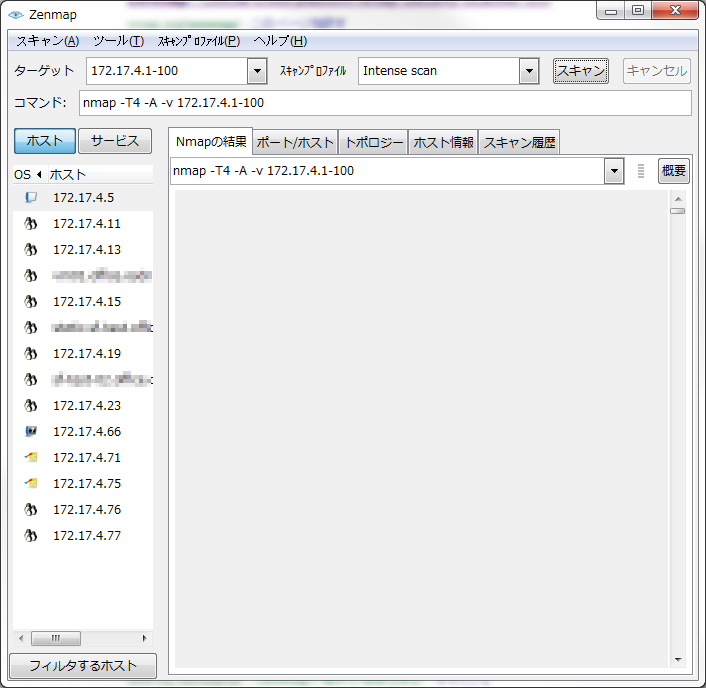Image resolution: width=706 pixels, height=688 pixels.
Task: Select host 172.17.4.19 in the list
Action: [83, 354]
